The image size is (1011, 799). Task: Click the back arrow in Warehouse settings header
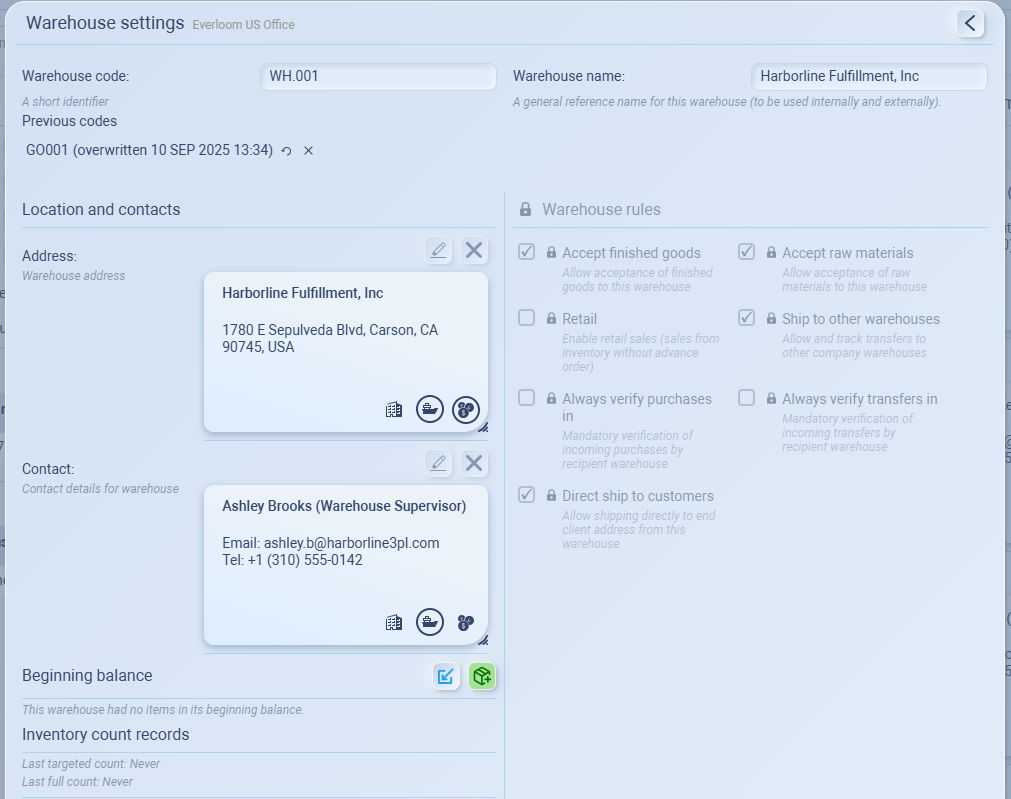[x=969, y=23]
